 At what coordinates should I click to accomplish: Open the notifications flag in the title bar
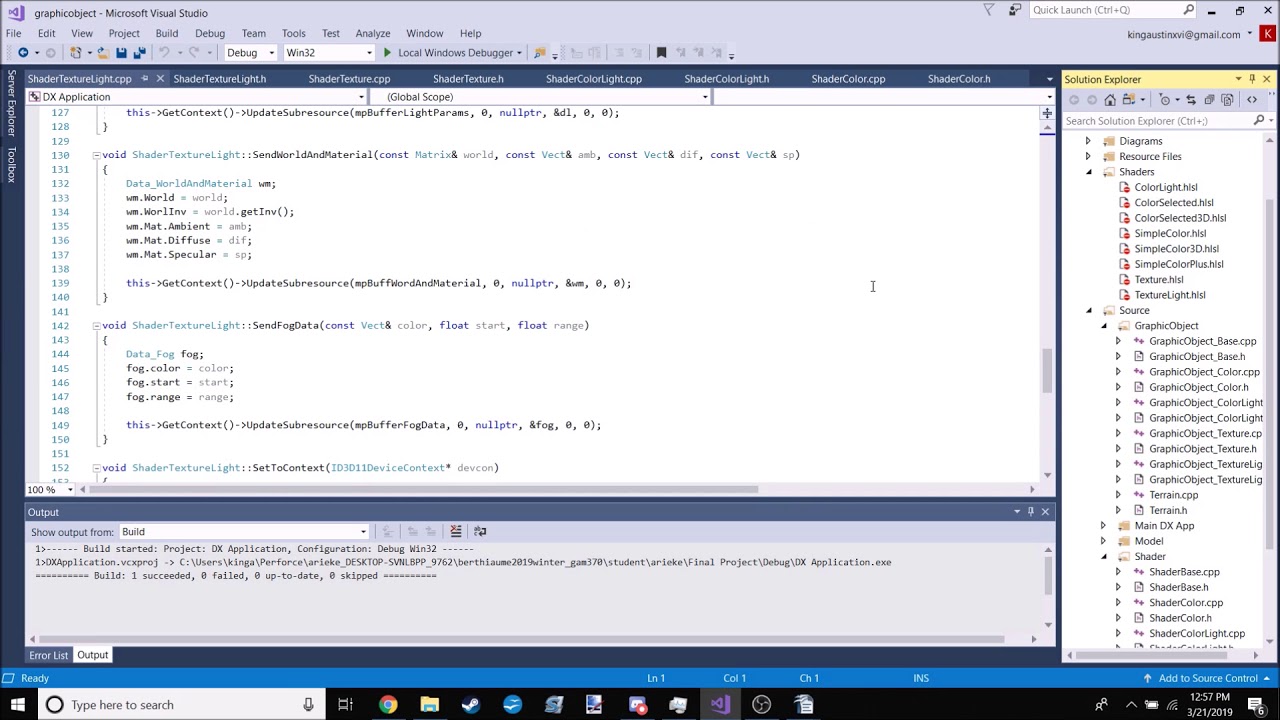point(989,11)
